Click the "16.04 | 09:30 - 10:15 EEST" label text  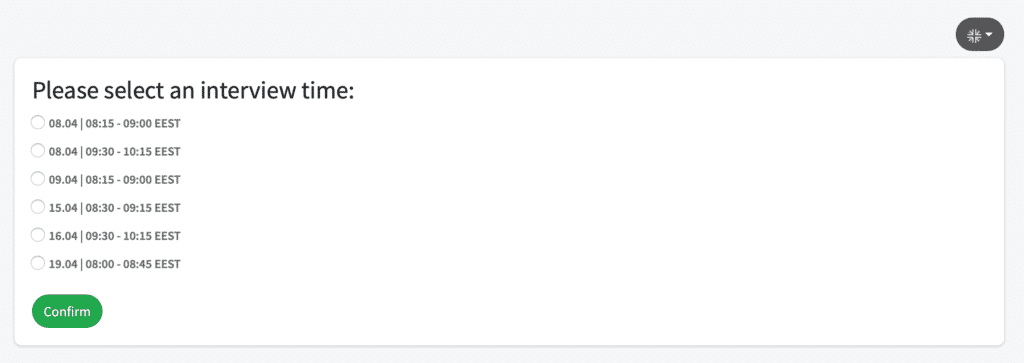point(114,236)
